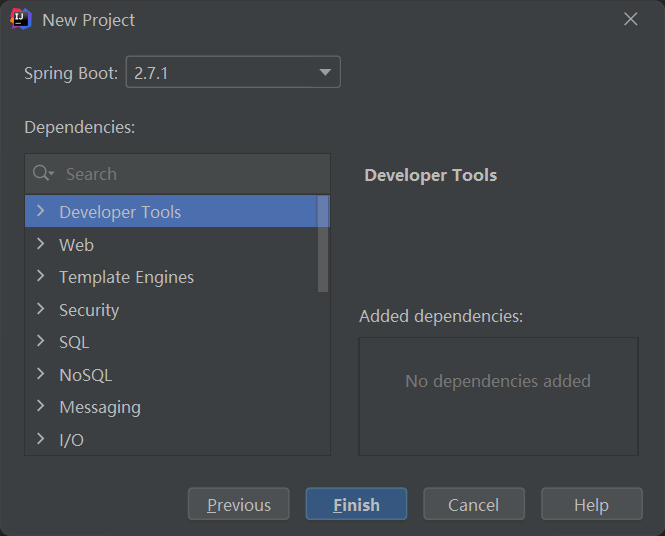Open Help for this dialog
The image size is (665, 536).
591,505
